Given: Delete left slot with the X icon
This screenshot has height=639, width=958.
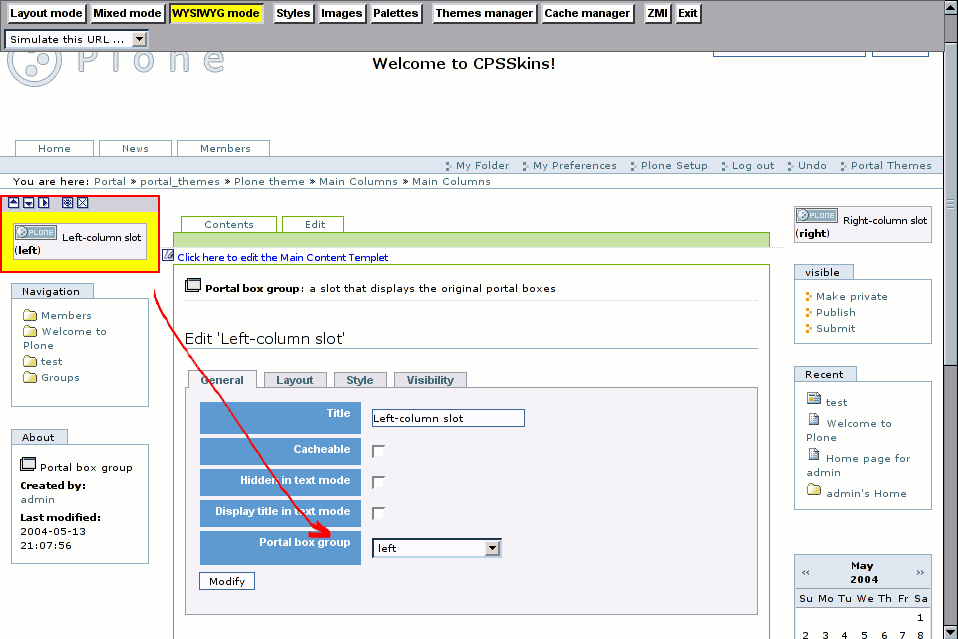Looking at the screenshot, I should click(x=82, y=203).
